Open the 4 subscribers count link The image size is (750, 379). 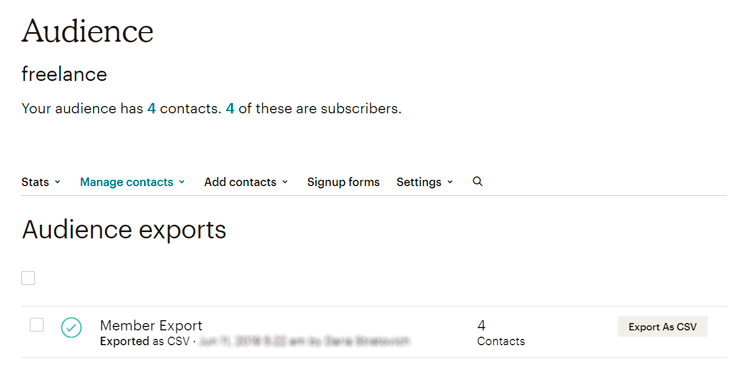click(x=230, y=109)
